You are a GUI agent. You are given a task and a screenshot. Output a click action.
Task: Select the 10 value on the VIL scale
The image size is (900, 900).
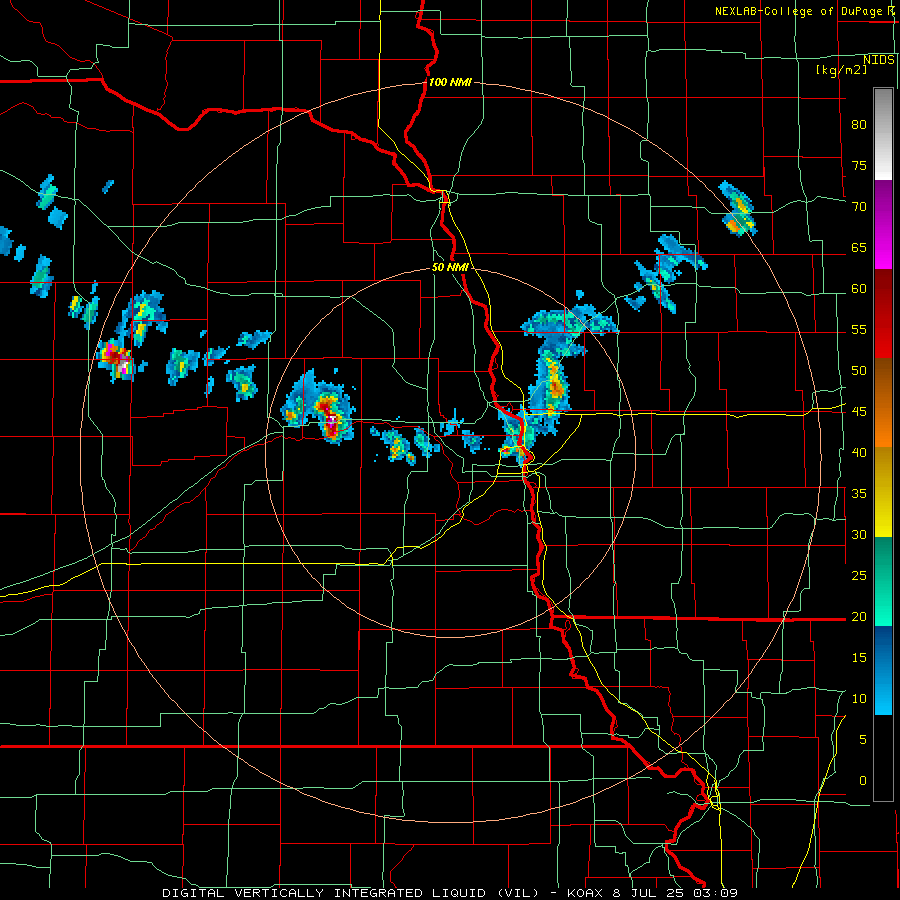[x=859, y=699]
